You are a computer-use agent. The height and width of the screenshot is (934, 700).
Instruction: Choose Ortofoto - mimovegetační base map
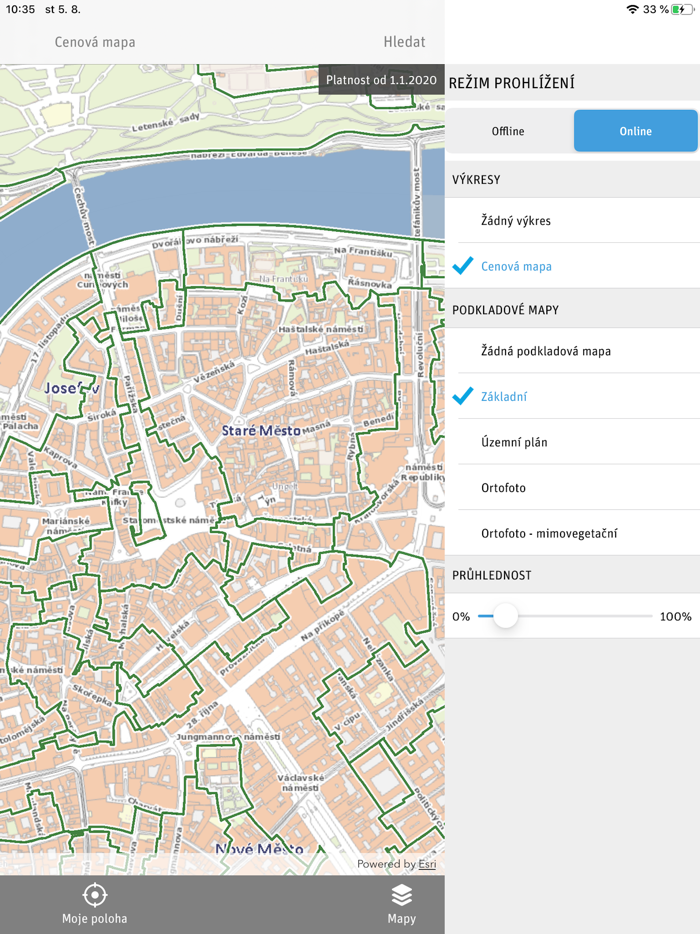pos(573,533)
